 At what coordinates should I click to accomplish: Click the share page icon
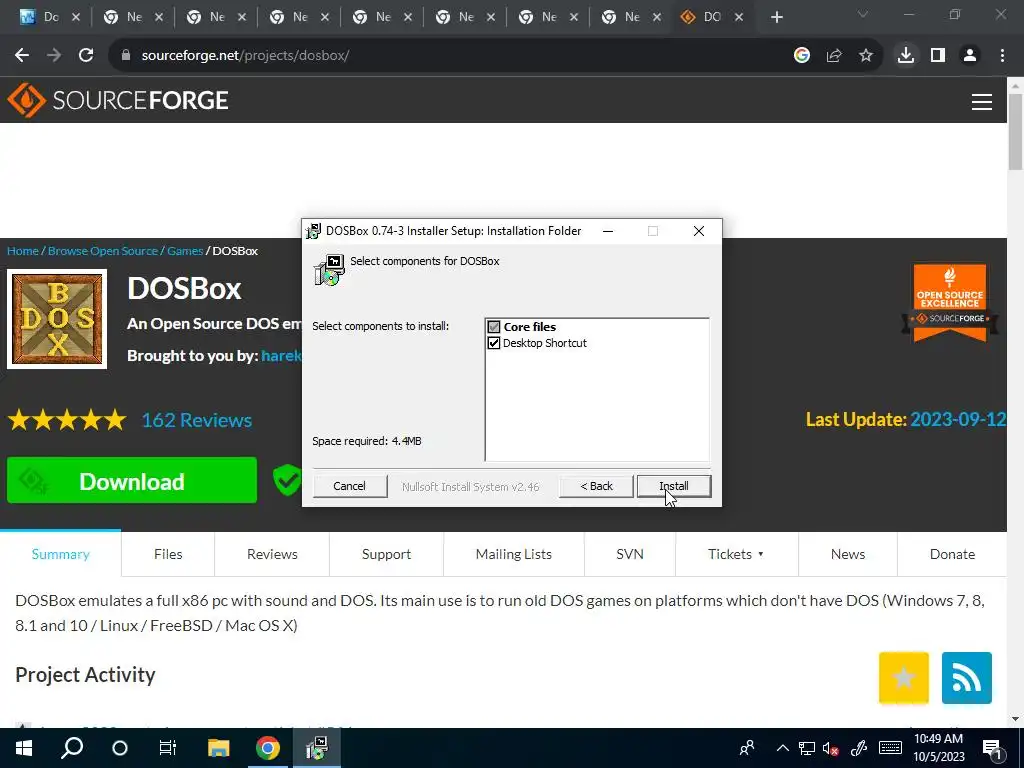pyautogui.click(x=834, y=56)
